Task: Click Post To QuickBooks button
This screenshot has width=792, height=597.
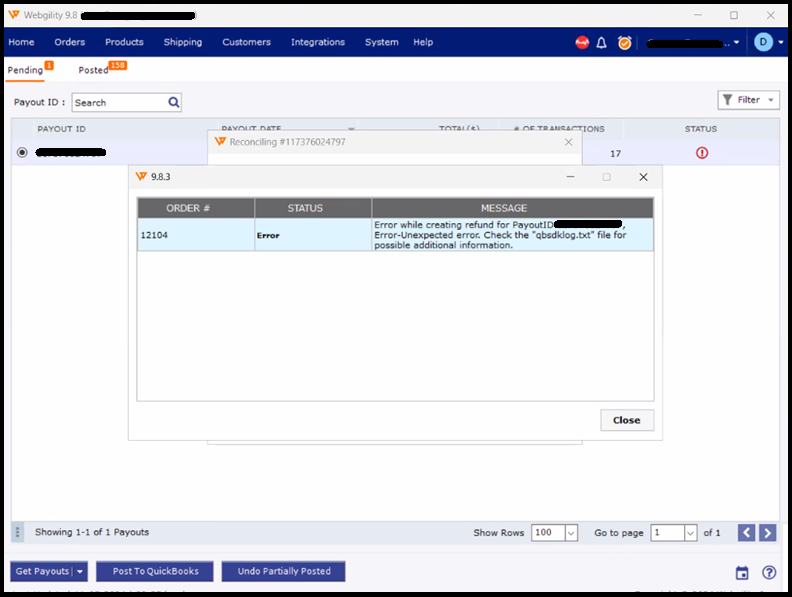Action: 155,572
